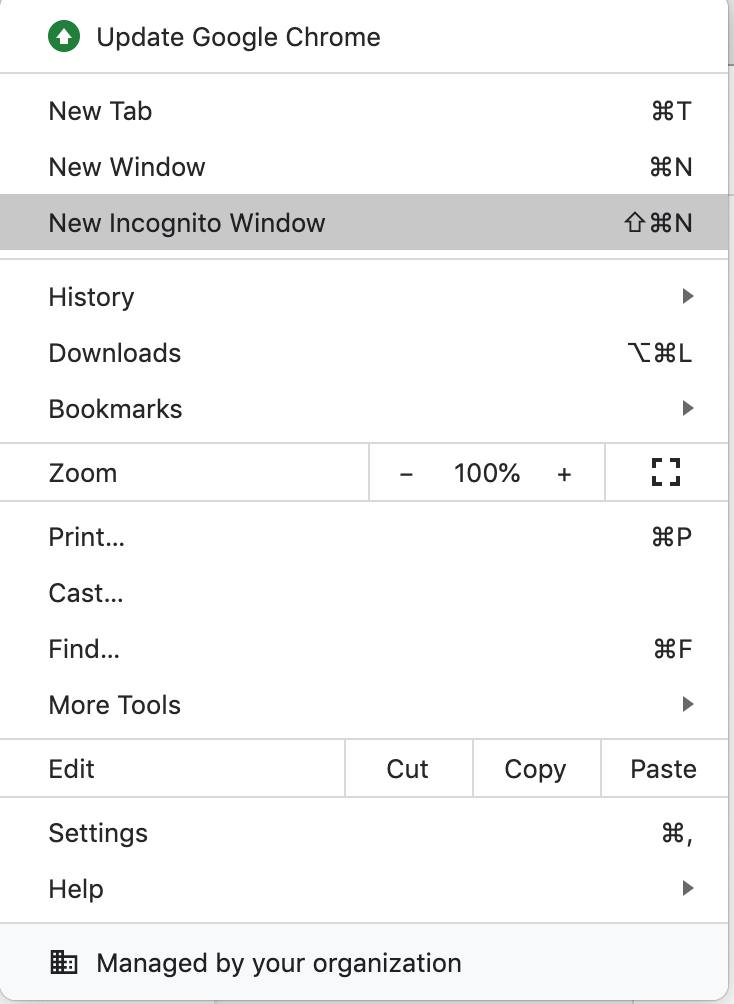Click the Copy button
This screenshot has height=1004, width=734.
(535, 769)
